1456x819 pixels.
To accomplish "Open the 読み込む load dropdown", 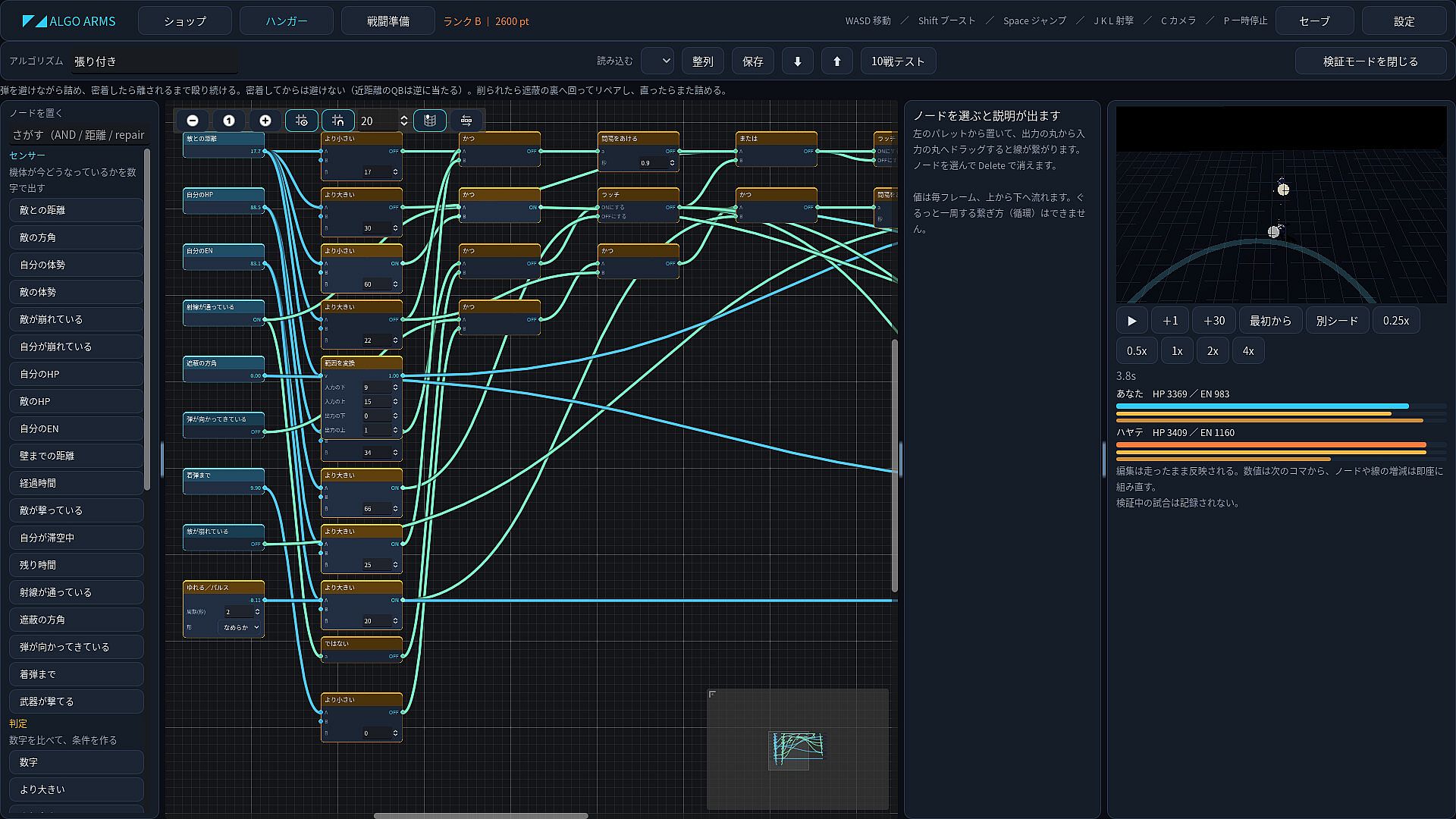I will pyautogui.click(x=657, y=61).
